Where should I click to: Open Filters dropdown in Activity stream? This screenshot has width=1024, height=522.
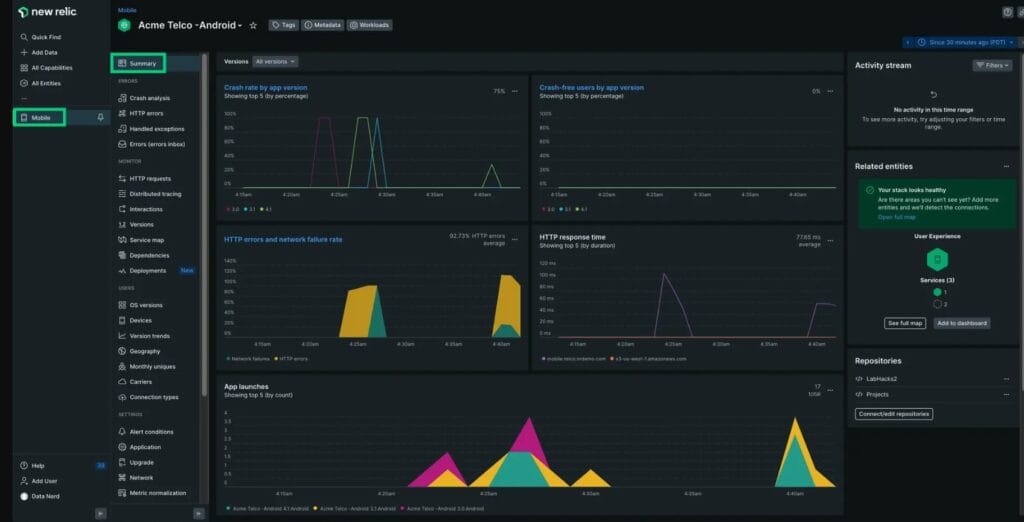pyautogui.click(x=992, y=65)
